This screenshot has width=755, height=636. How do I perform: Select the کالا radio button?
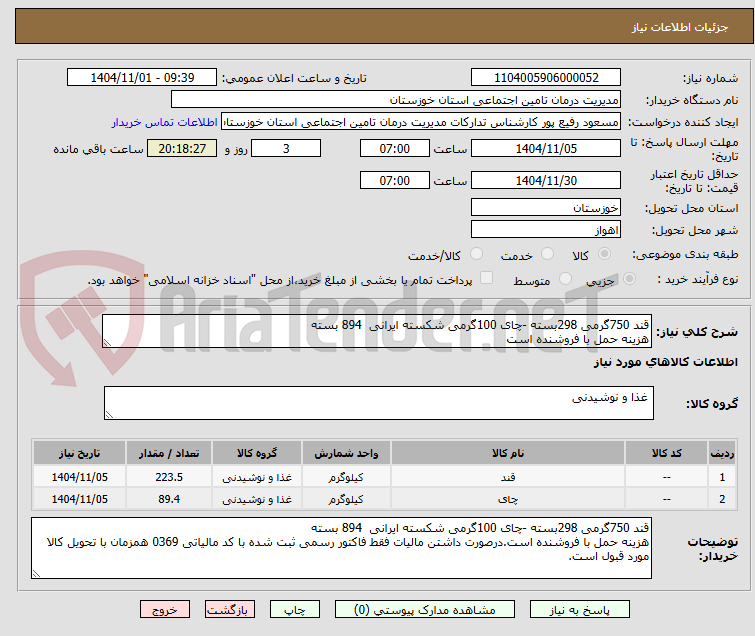(x=604, y=254)
